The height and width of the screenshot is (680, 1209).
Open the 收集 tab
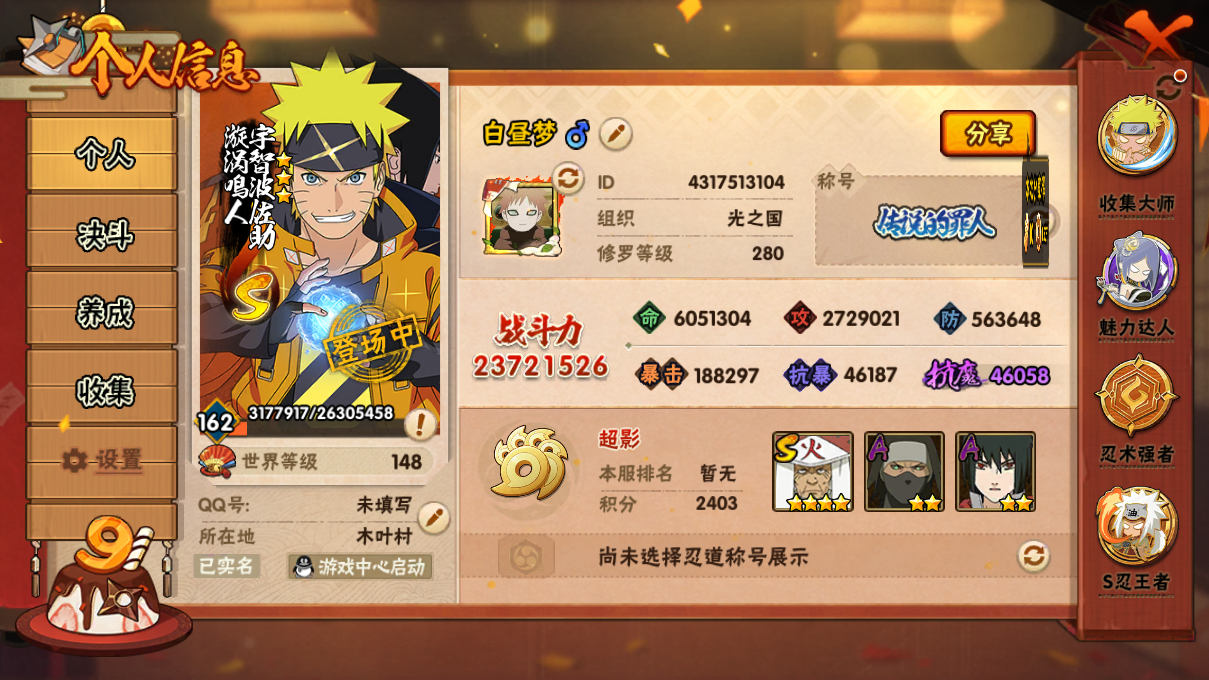(104, 390)
